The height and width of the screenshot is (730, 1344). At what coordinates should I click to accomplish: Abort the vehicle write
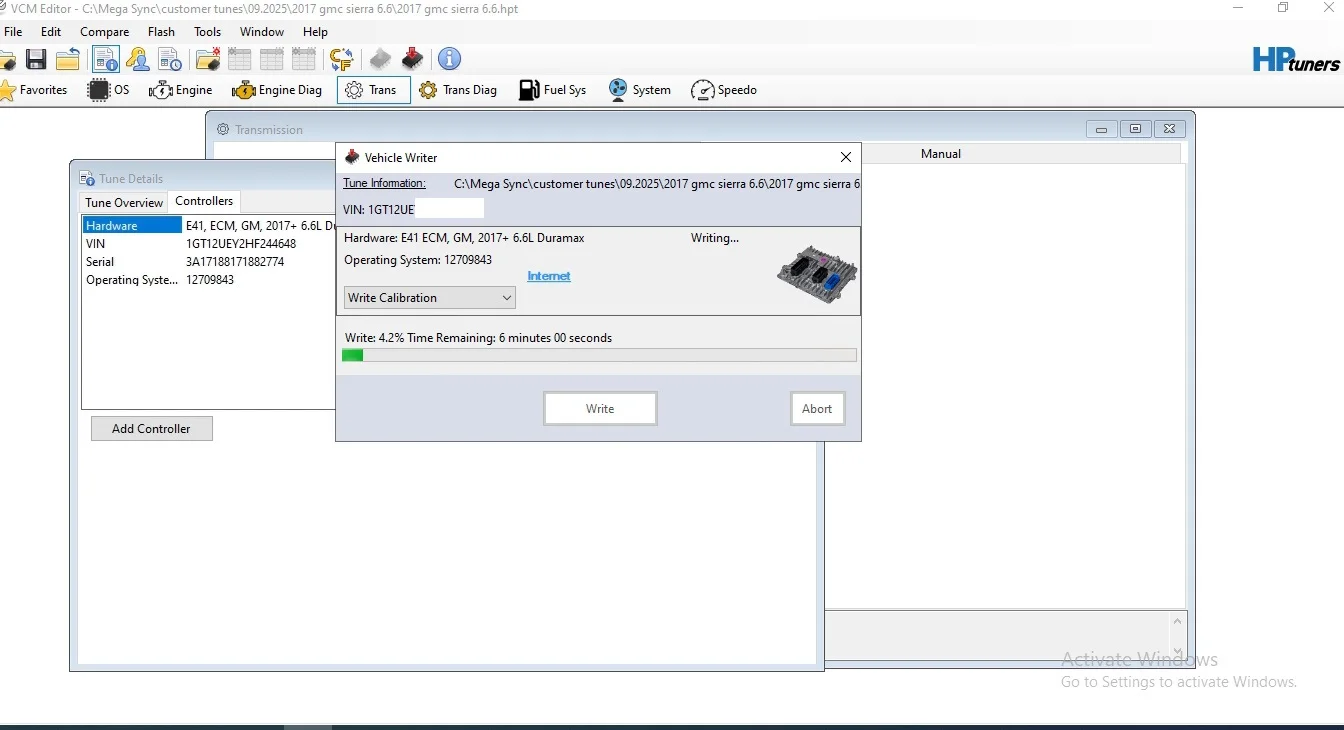[817, 409]
